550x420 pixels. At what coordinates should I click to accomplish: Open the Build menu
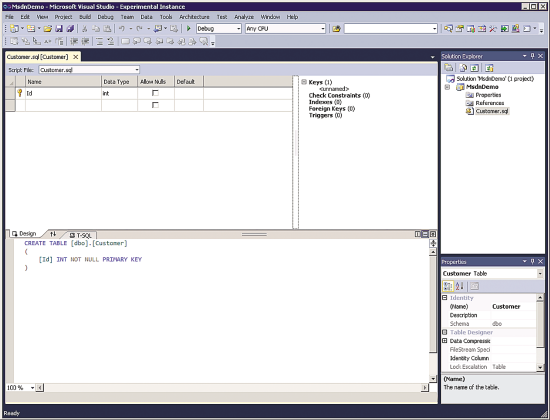(85, 17)
